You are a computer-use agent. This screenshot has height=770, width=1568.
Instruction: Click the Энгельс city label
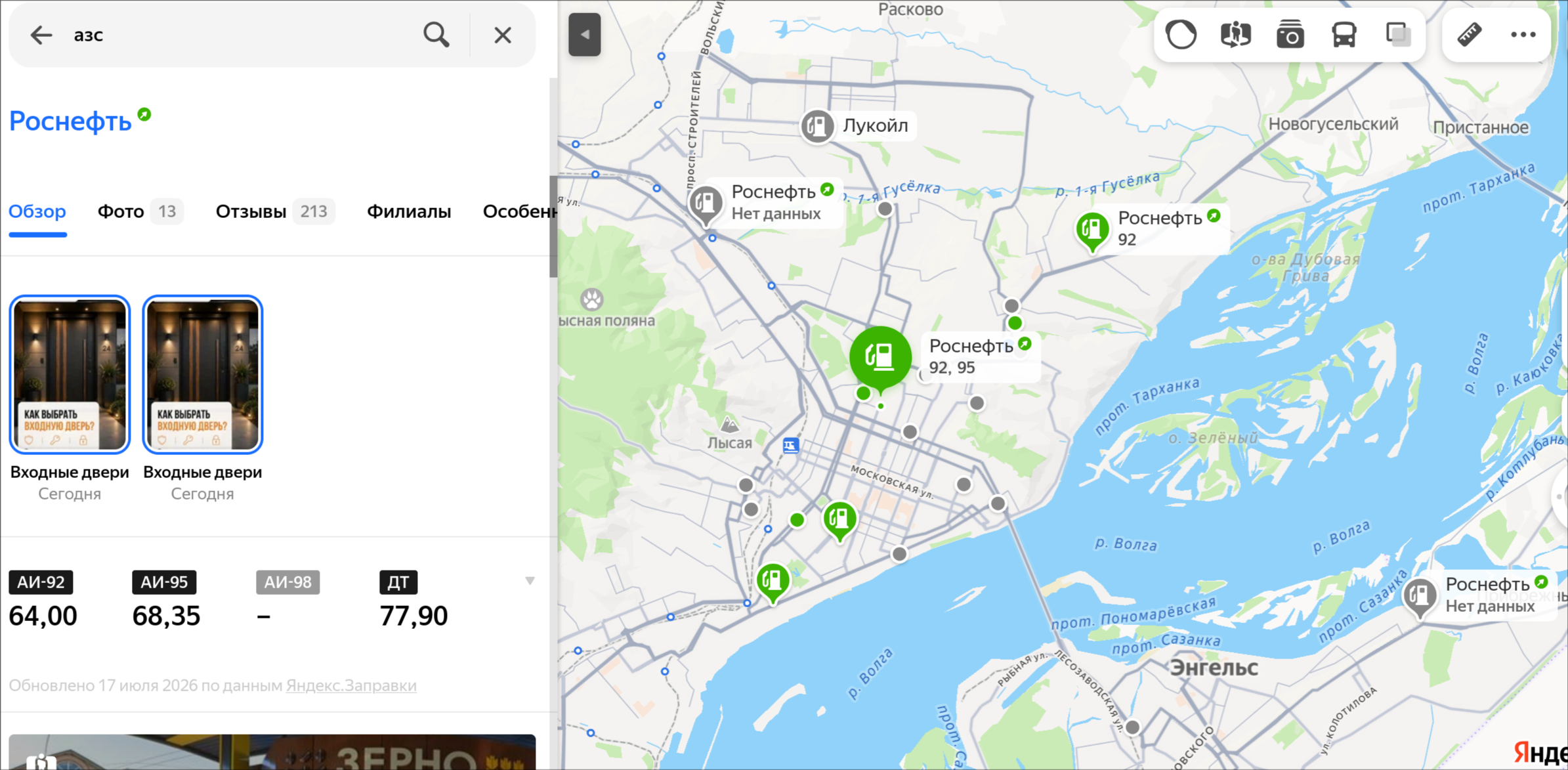[1214, 668]
